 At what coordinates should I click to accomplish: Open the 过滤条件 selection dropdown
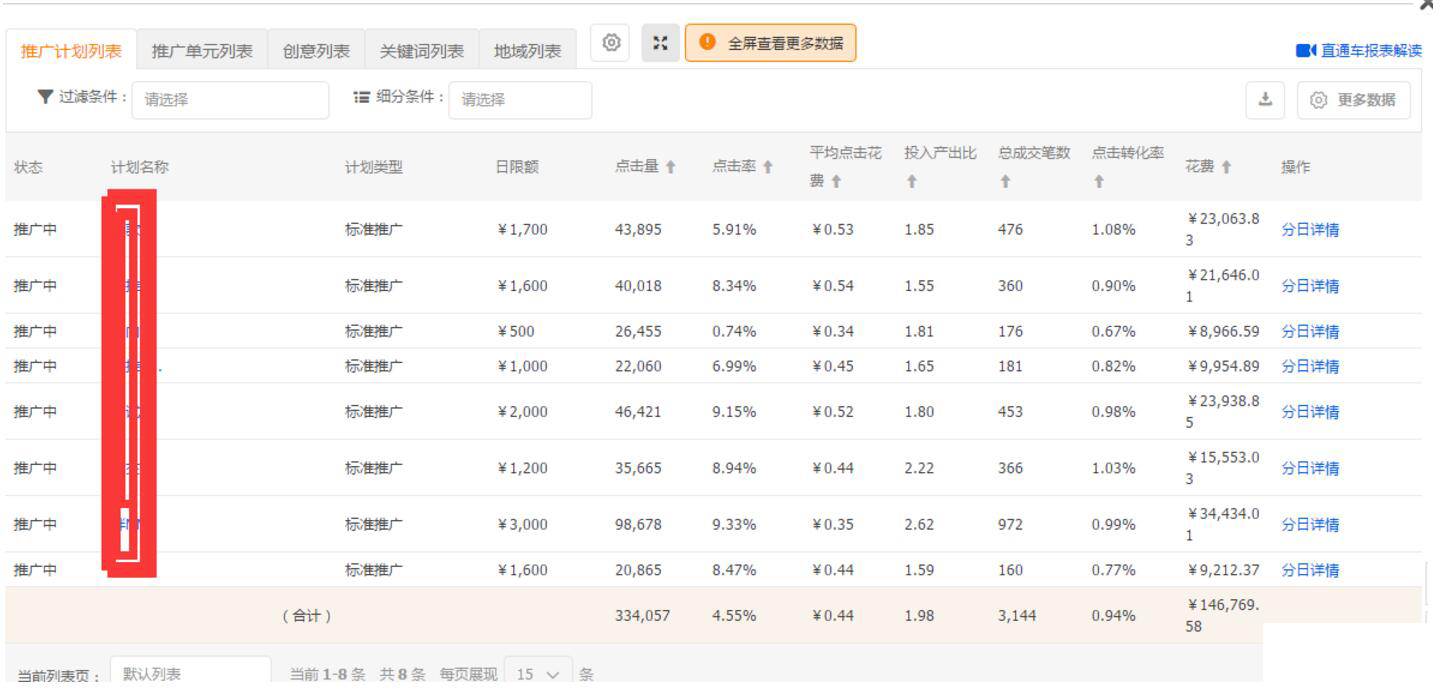coord(233,99)
